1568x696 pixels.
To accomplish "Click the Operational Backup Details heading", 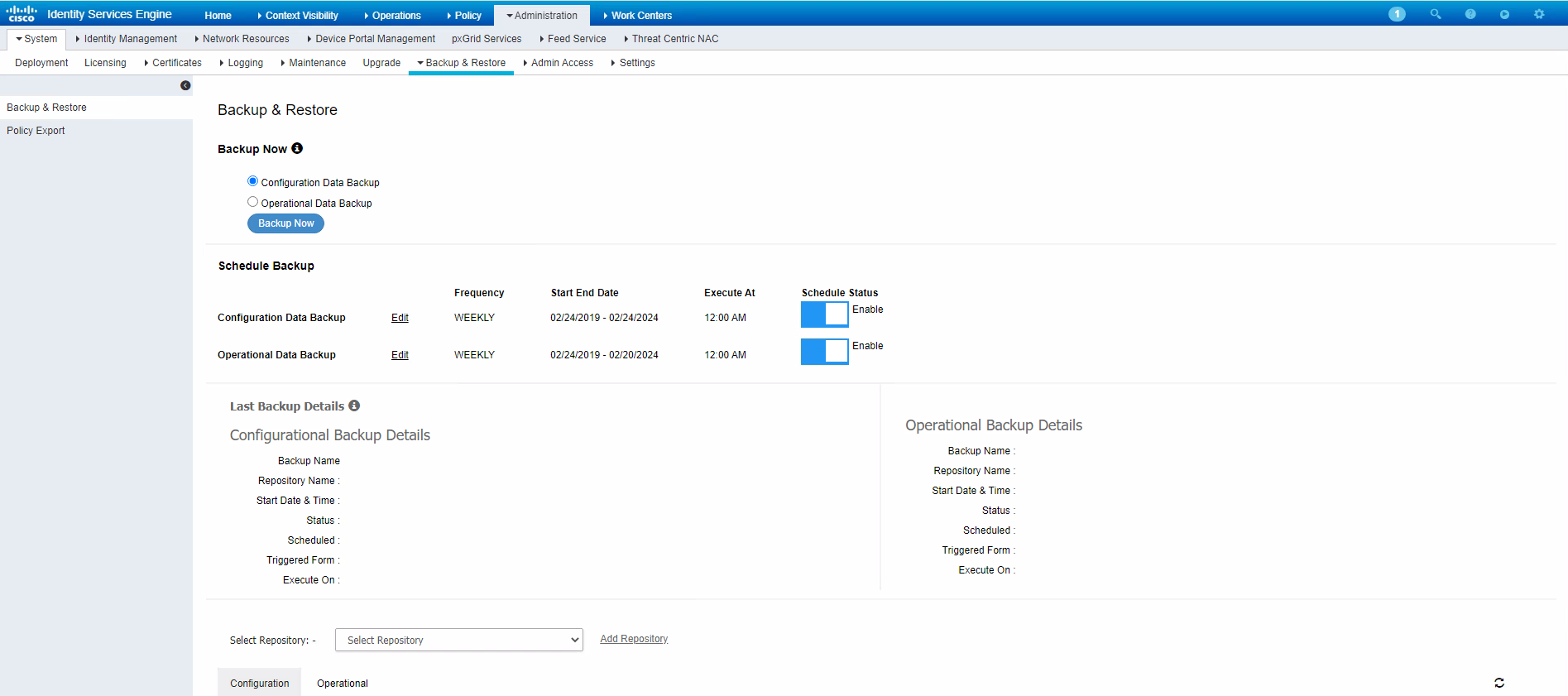I will pos(994,425).
